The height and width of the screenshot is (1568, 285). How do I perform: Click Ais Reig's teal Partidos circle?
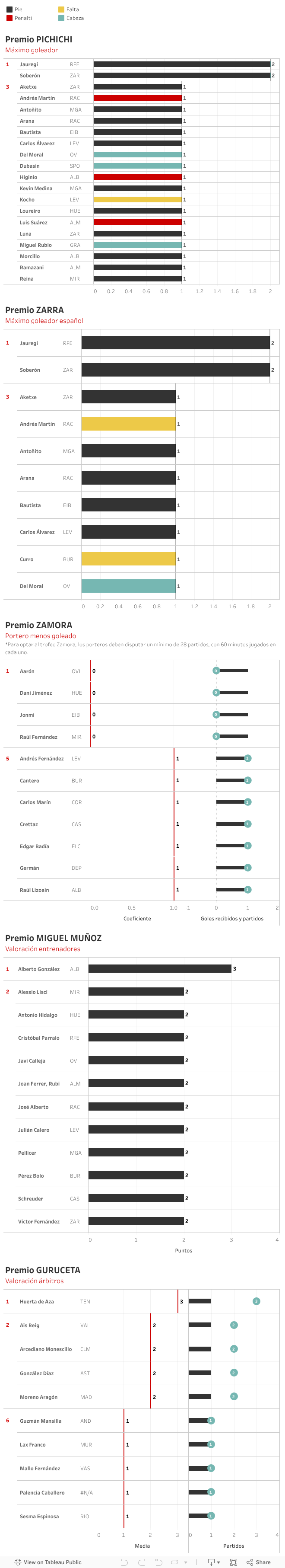(x=233, y=1325)
